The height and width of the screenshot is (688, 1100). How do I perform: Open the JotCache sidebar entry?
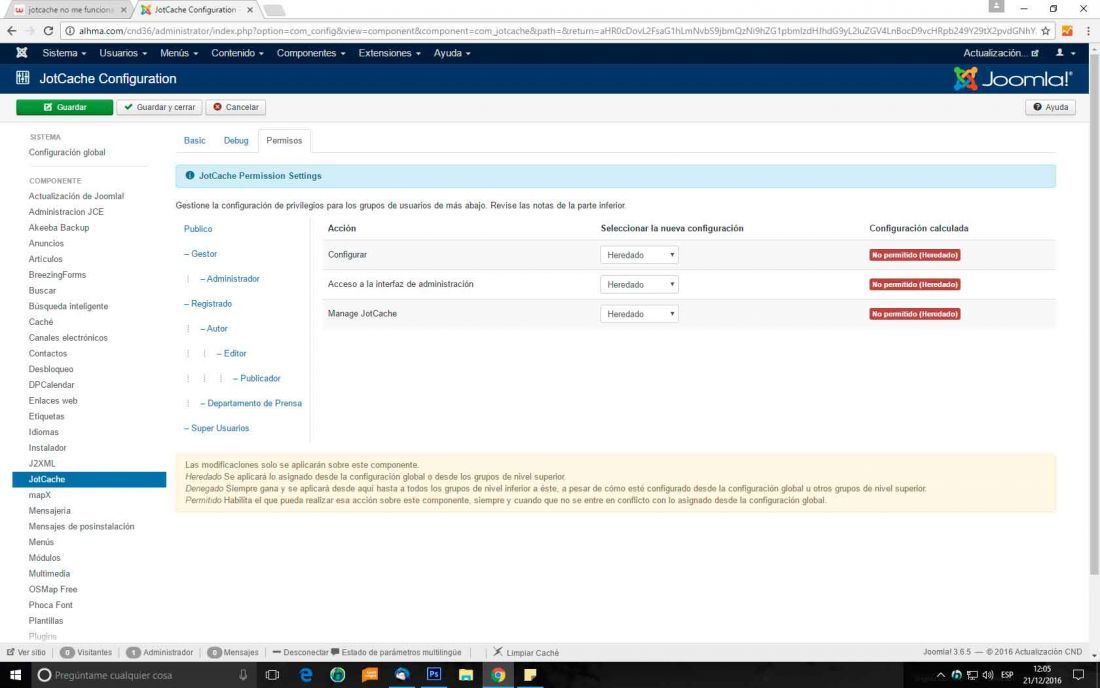89,479
